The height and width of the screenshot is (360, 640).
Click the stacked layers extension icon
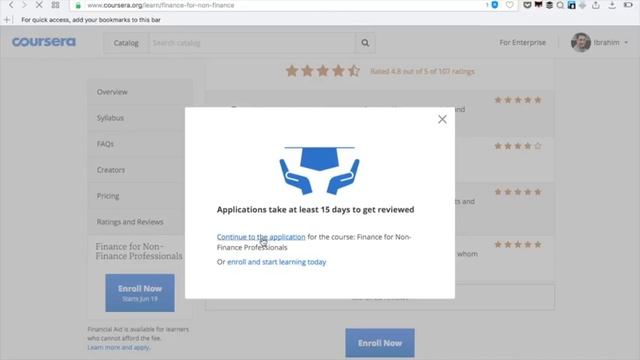coord(549,5)
